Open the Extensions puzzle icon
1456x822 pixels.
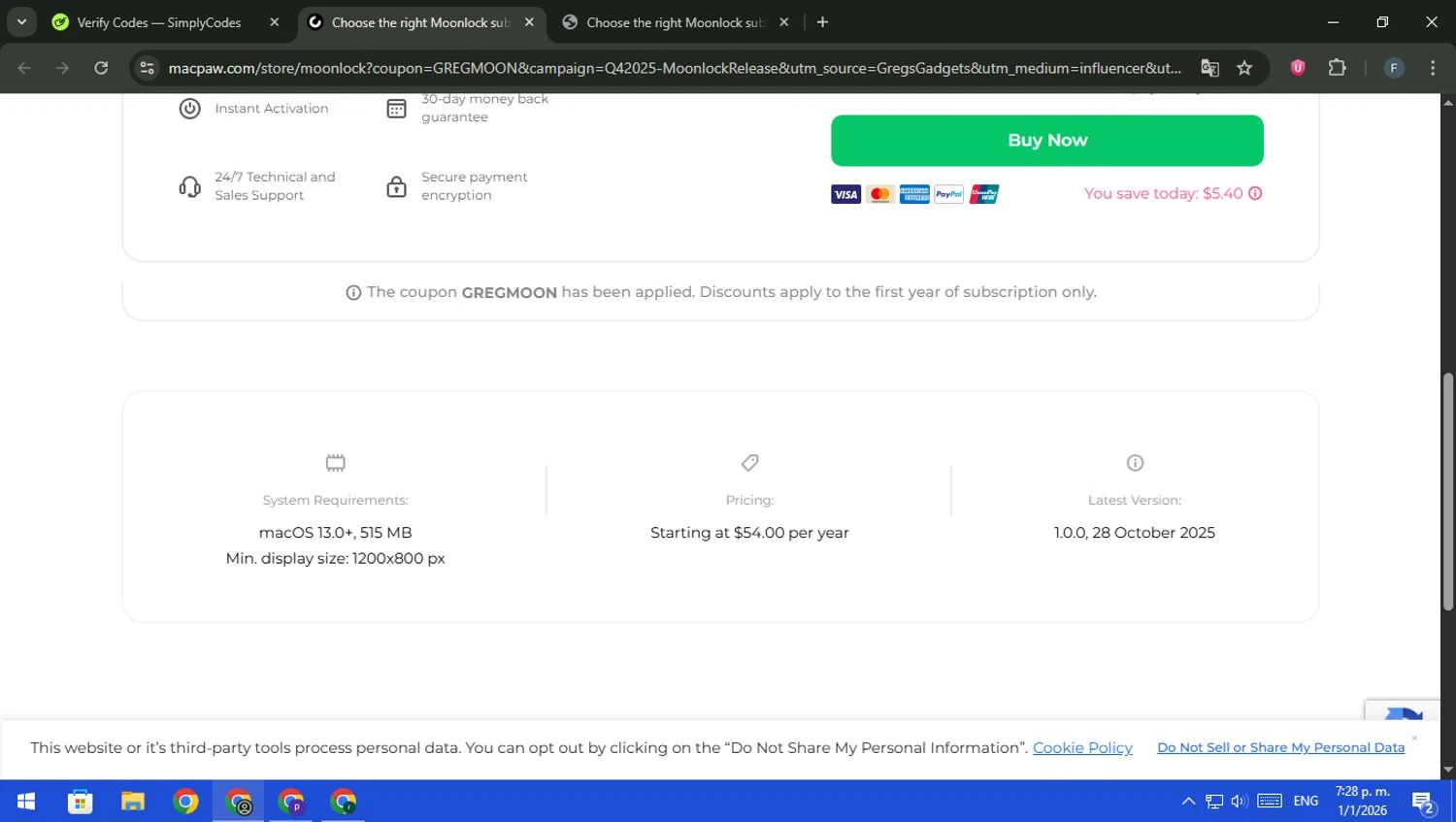pyautogui.click(x=1338, y=68)
